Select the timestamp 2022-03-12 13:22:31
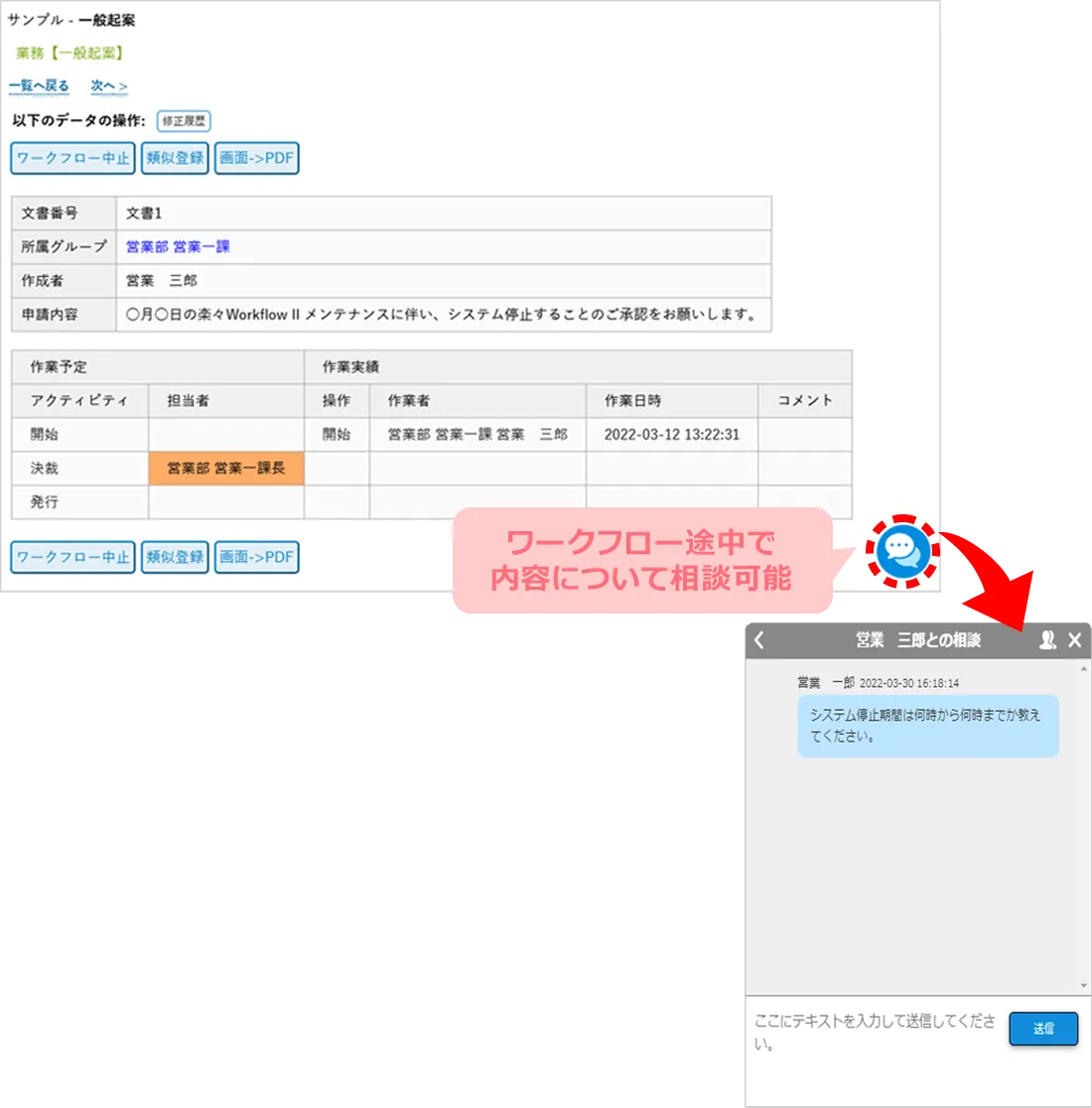 coord(672,435)
